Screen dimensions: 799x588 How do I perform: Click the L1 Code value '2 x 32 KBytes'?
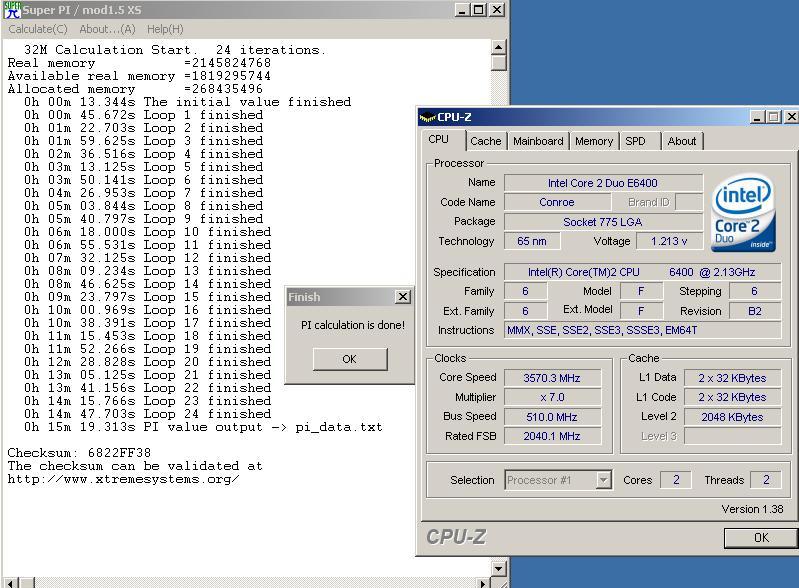(732, 397)
